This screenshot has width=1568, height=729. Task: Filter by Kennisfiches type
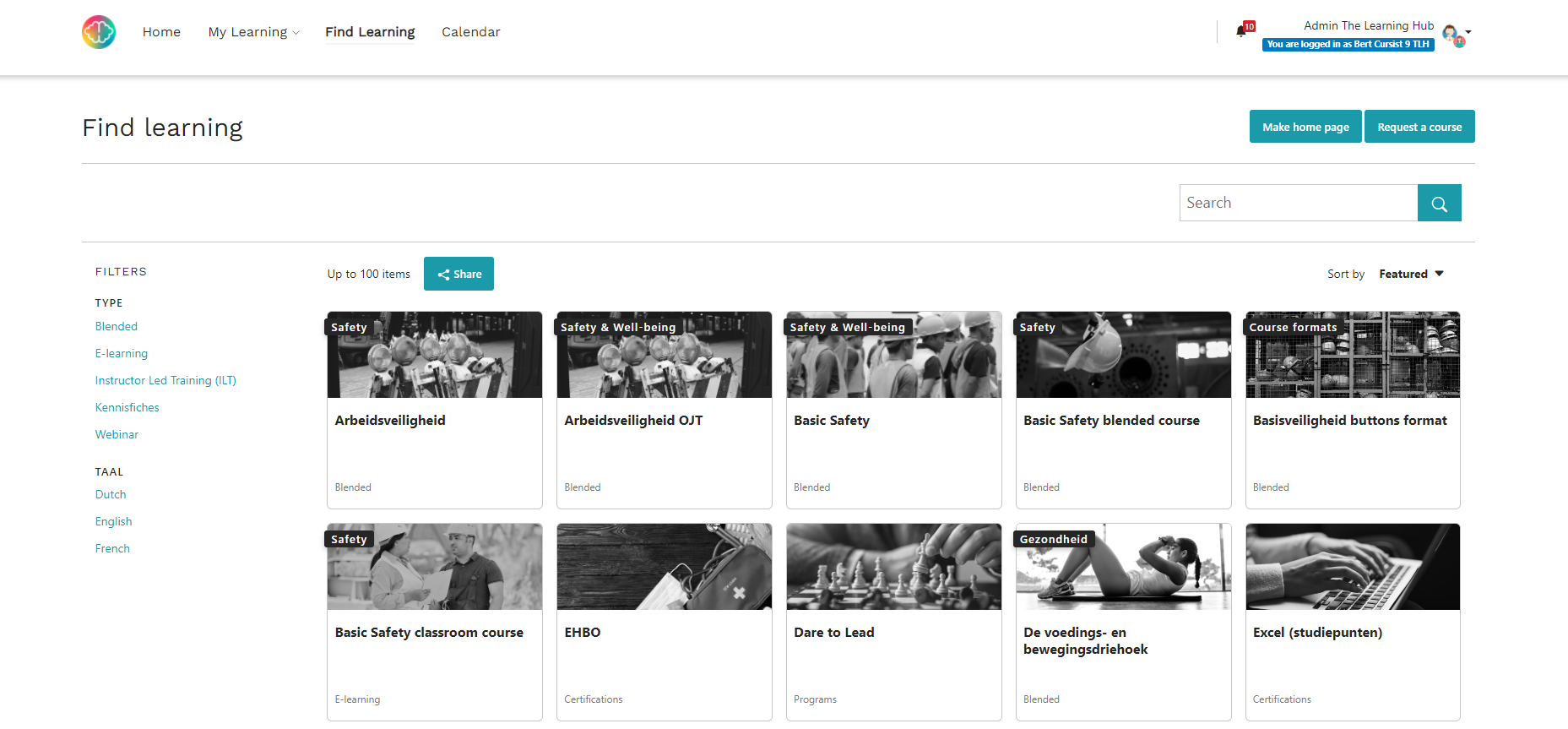[128, 407]
